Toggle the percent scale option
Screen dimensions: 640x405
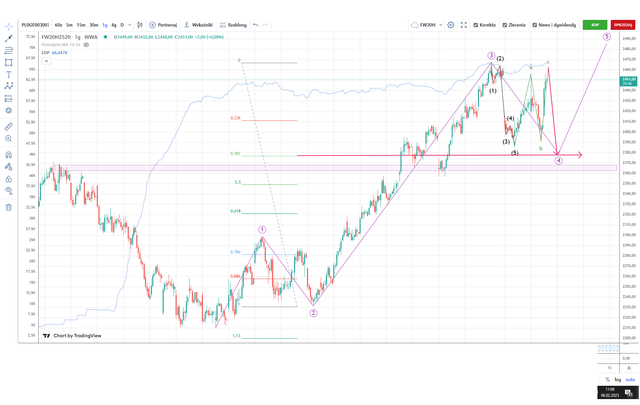pyautogui.click(x=607, y=380)
